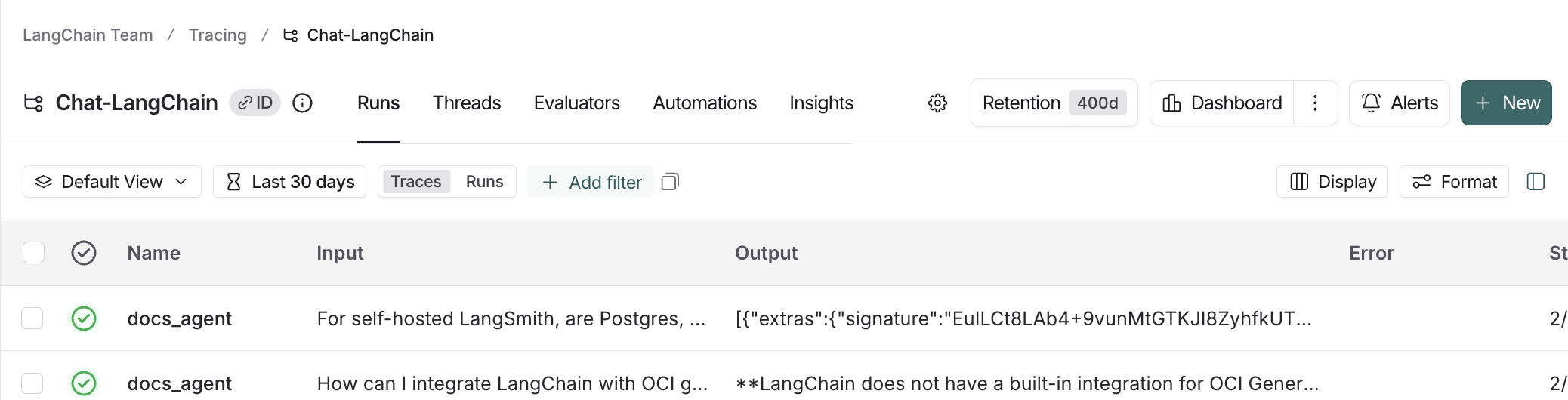
Task: Toggle side panel layout icon near Format
Action: point(1536,182)
